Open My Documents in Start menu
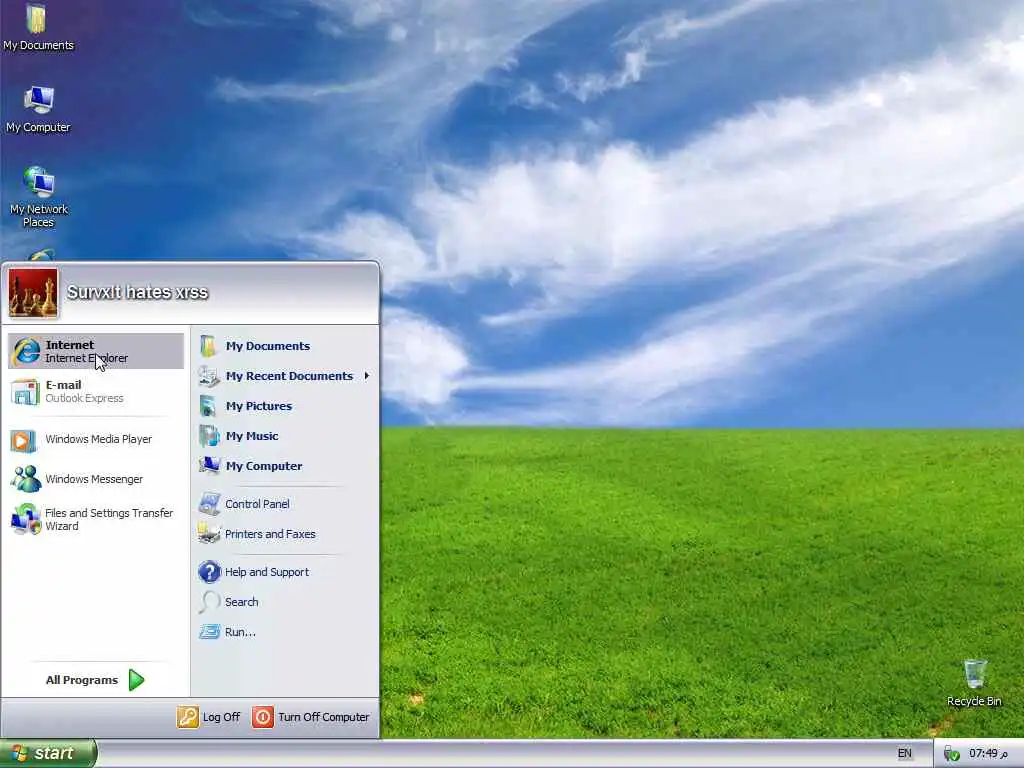The height and width of the screenshot is (768, 1024). point(285,346)
